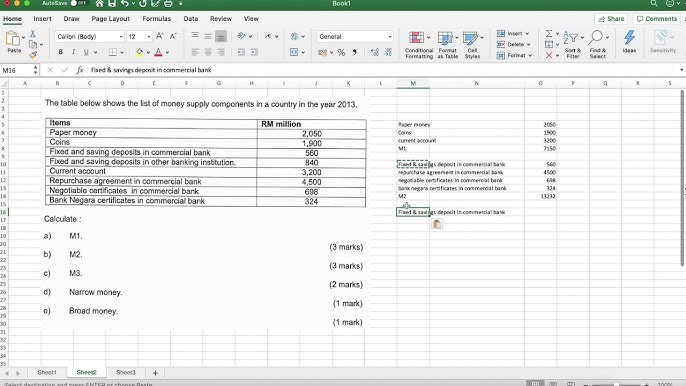Align text left
This screenshot has width=686, height=386.
(x=195, y=52)
